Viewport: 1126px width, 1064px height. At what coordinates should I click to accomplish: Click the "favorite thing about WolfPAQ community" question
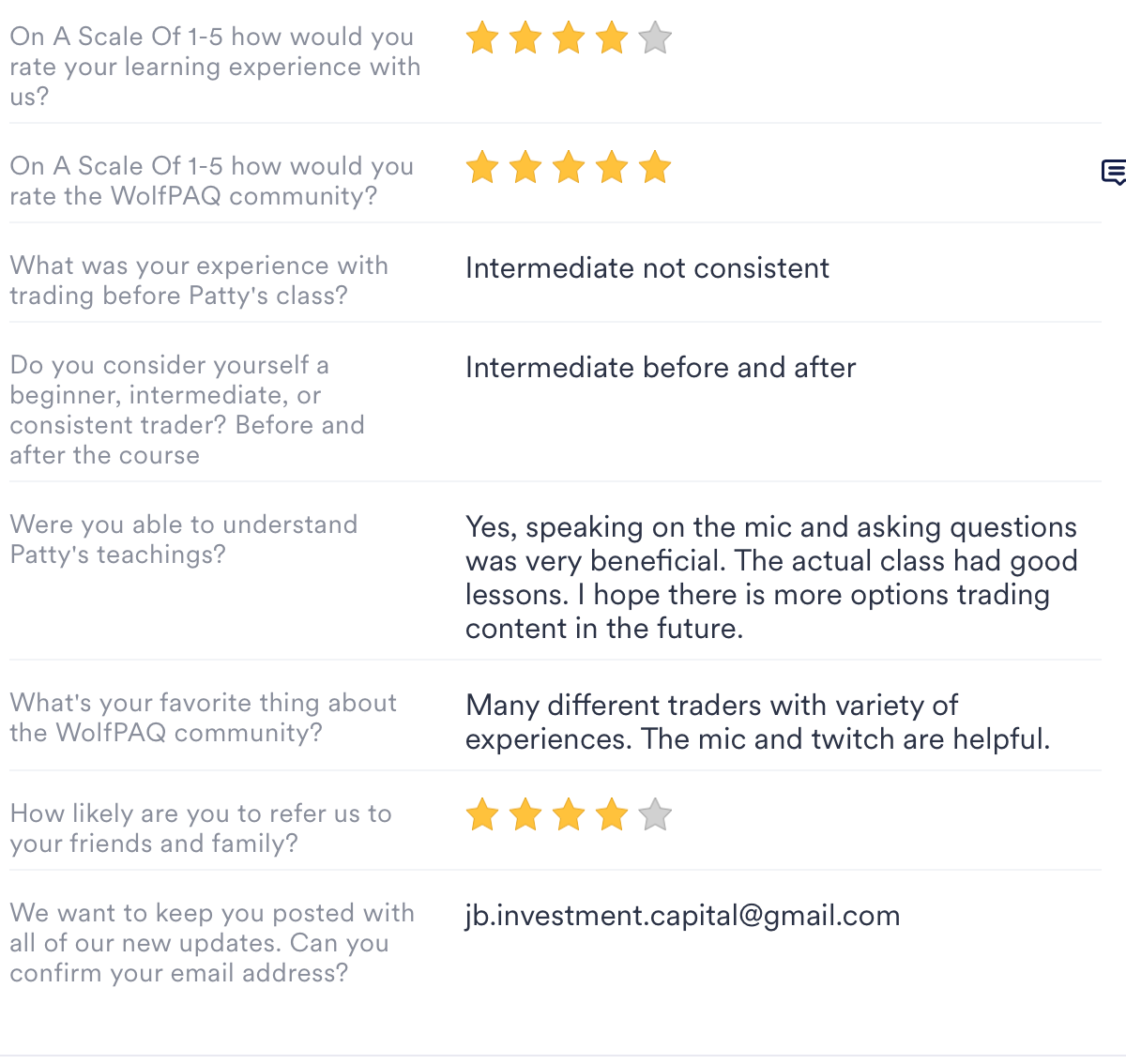203,718
